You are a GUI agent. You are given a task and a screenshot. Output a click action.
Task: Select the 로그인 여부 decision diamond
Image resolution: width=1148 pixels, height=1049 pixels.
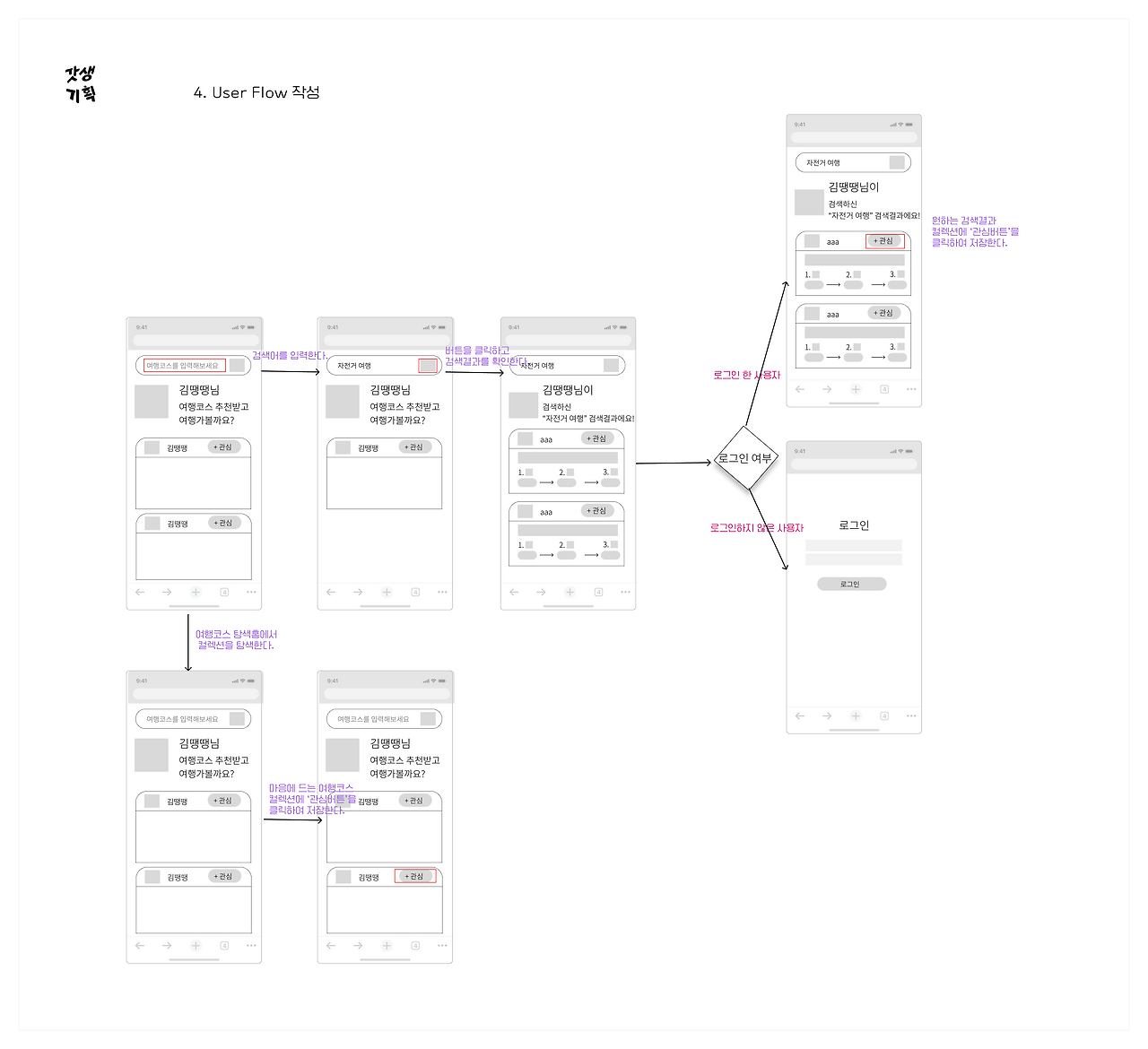tap(745, 458)
